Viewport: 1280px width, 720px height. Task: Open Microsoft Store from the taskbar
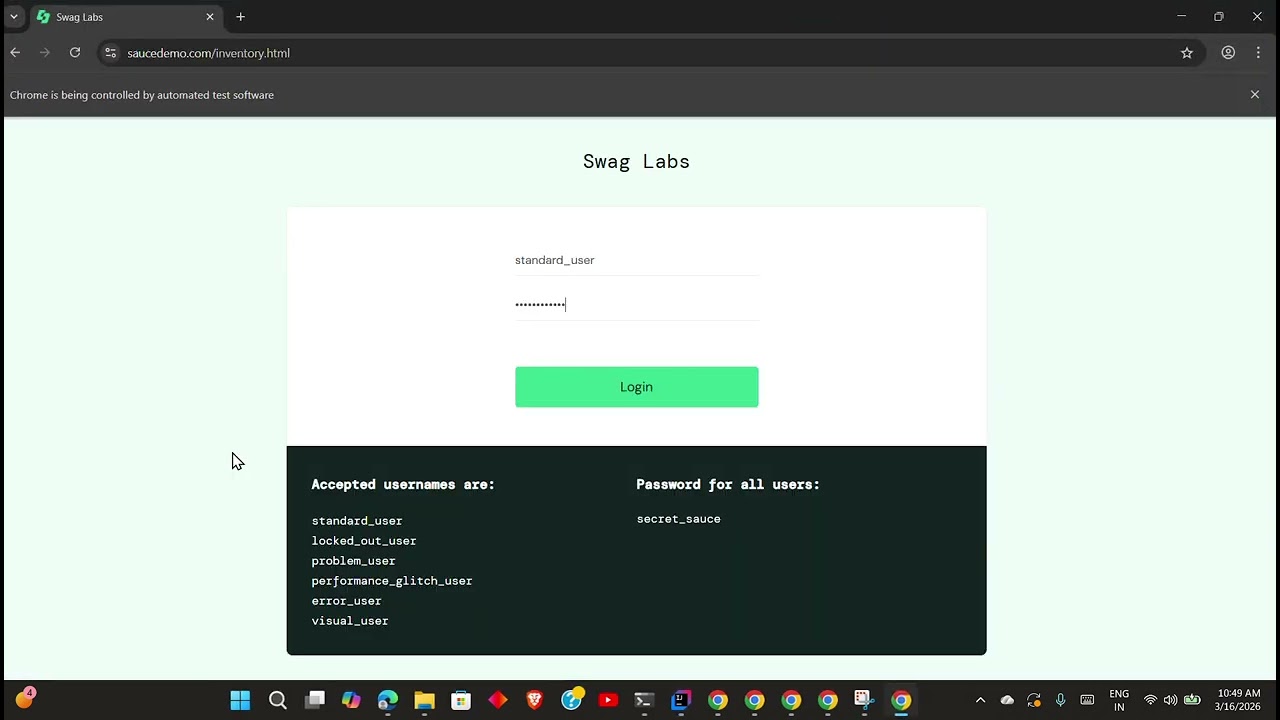click(461, 700)
